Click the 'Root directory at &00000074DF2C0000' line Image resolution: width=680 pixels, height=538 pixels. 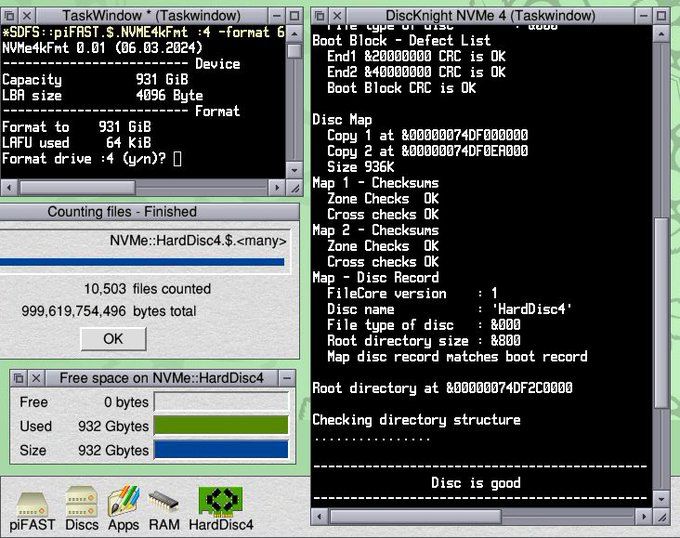442,388
